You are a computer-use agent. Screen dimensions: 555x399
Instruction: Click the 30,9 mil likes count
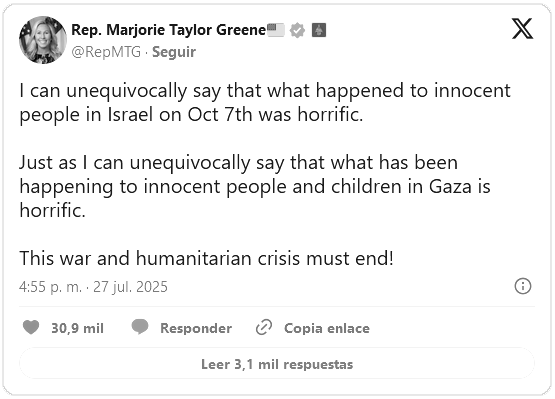[78, 328]
